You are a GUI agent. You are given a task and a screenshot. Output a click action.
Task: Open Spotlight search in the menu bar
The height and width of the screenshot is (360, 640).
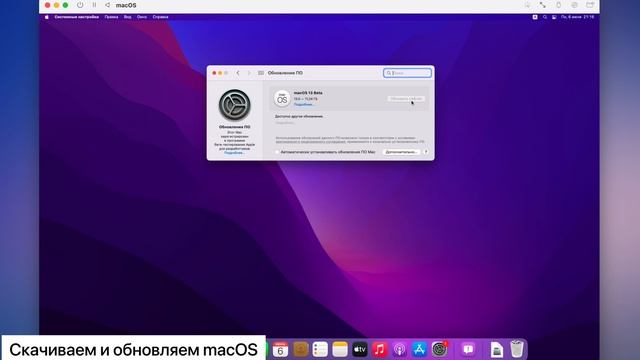point(545,17)
